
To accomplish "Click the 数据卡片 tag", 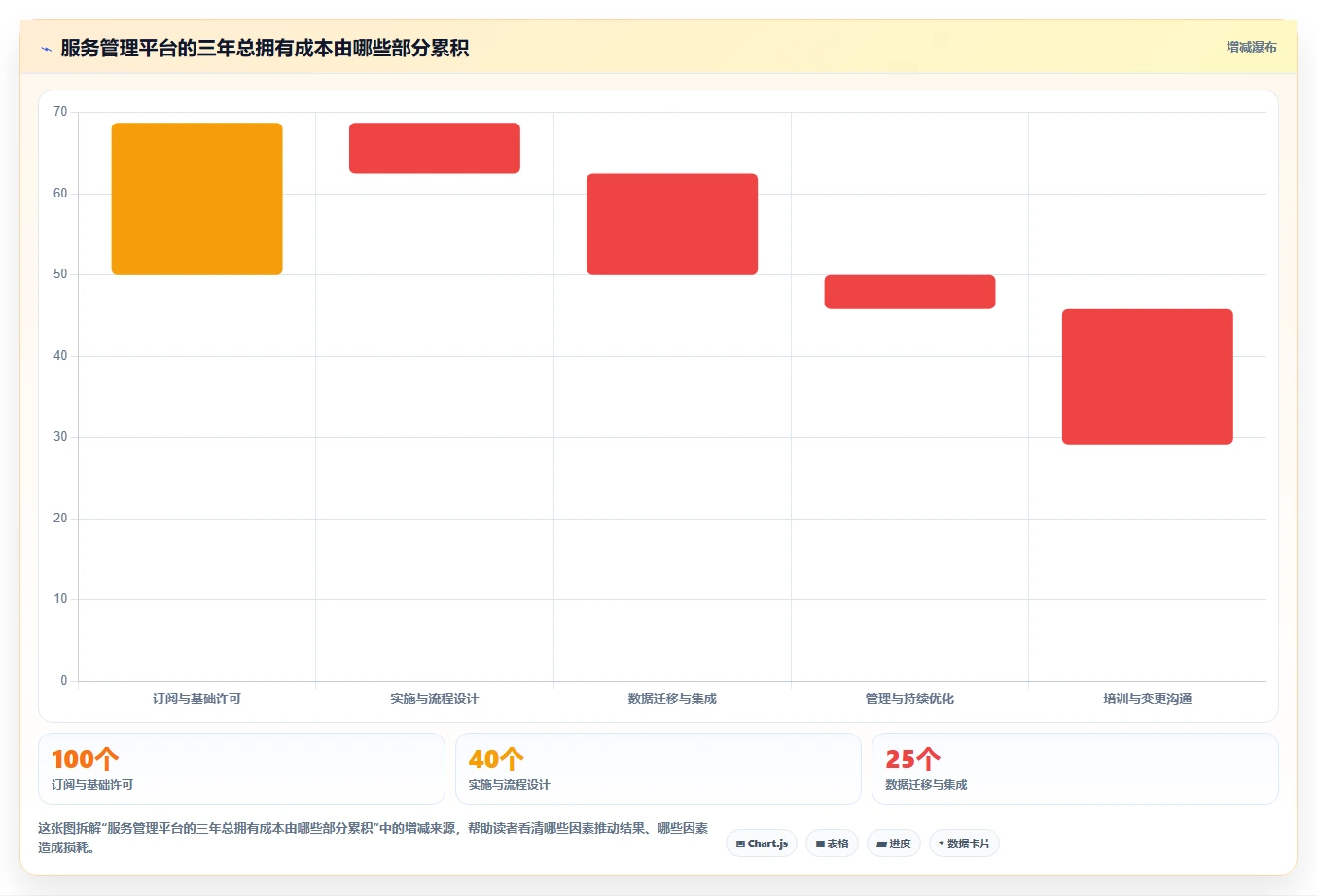I will coord(964,843).
